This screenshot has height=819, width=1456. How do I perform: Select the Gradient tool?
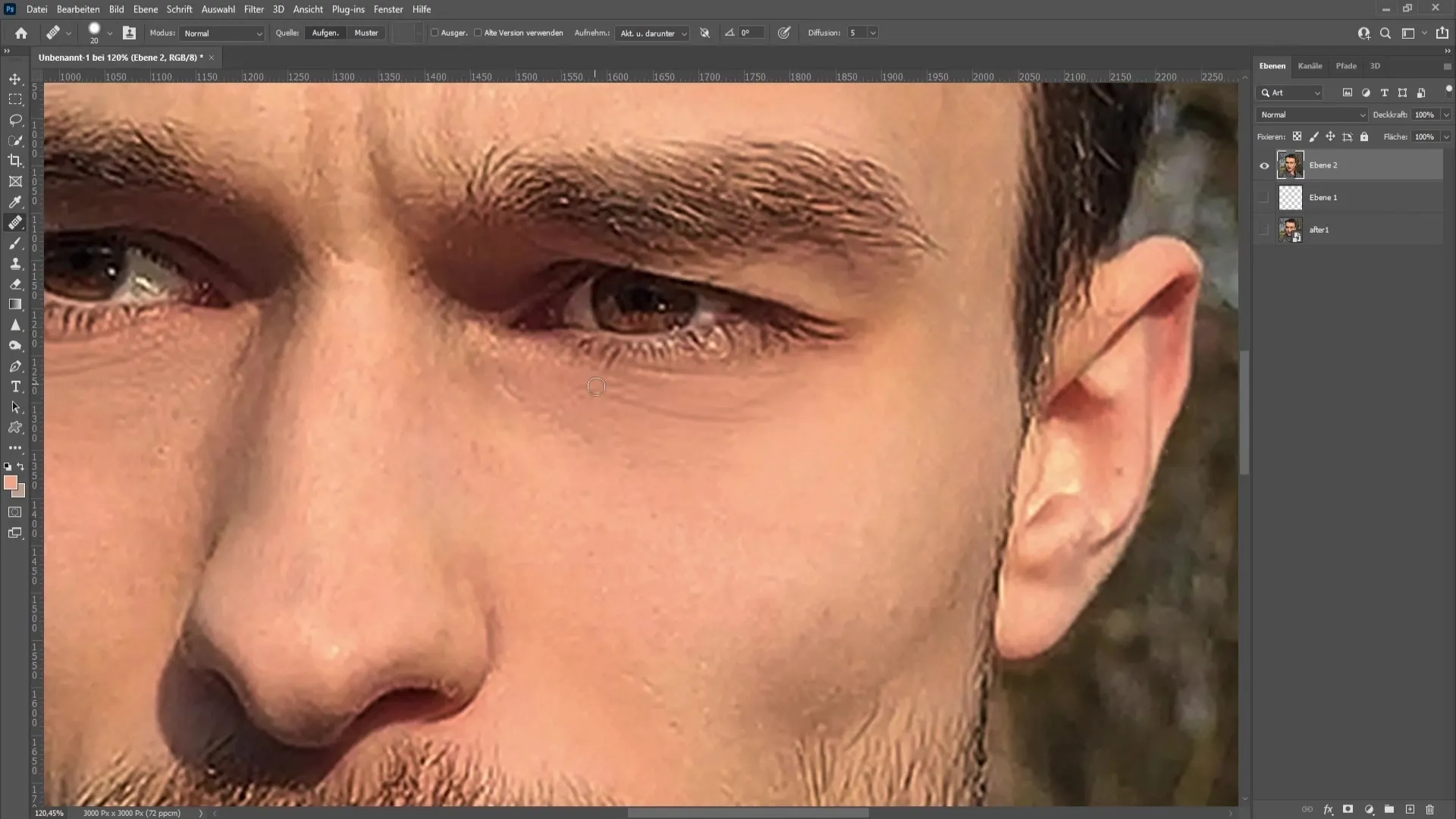(x=15, y=305)
